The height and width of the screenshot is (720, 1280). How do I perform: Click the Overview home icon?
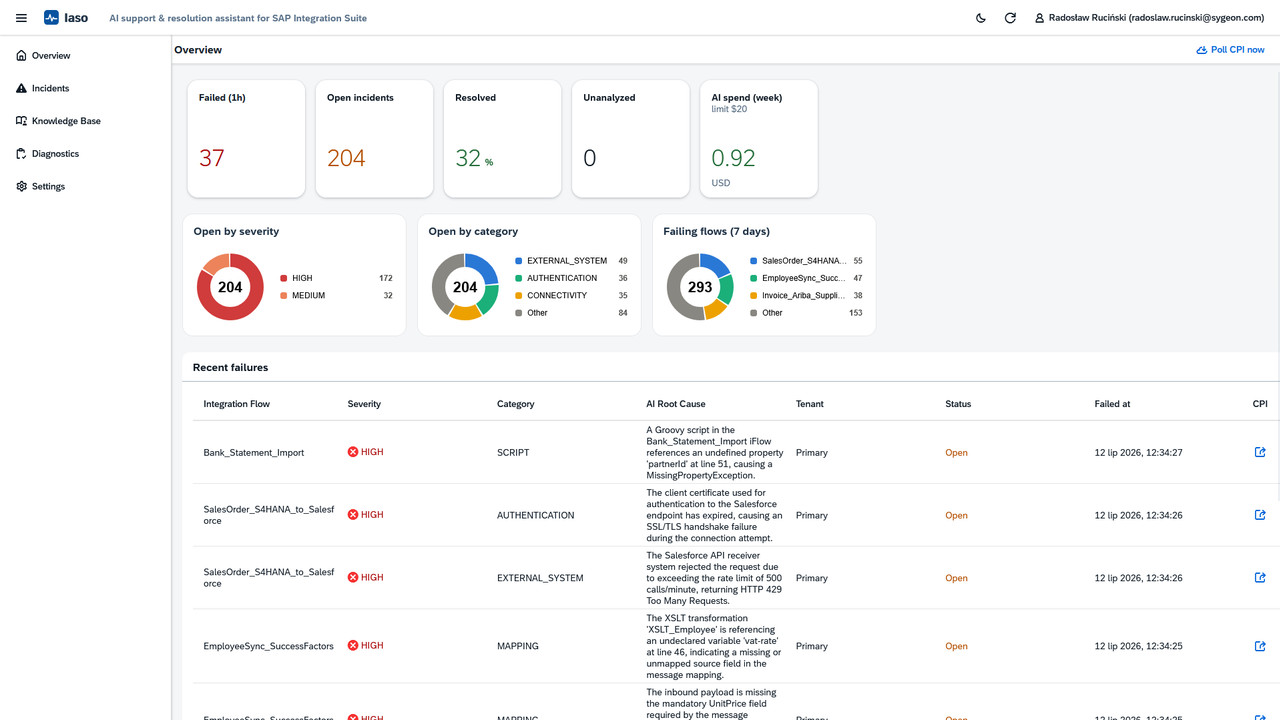tap(22, 56)
